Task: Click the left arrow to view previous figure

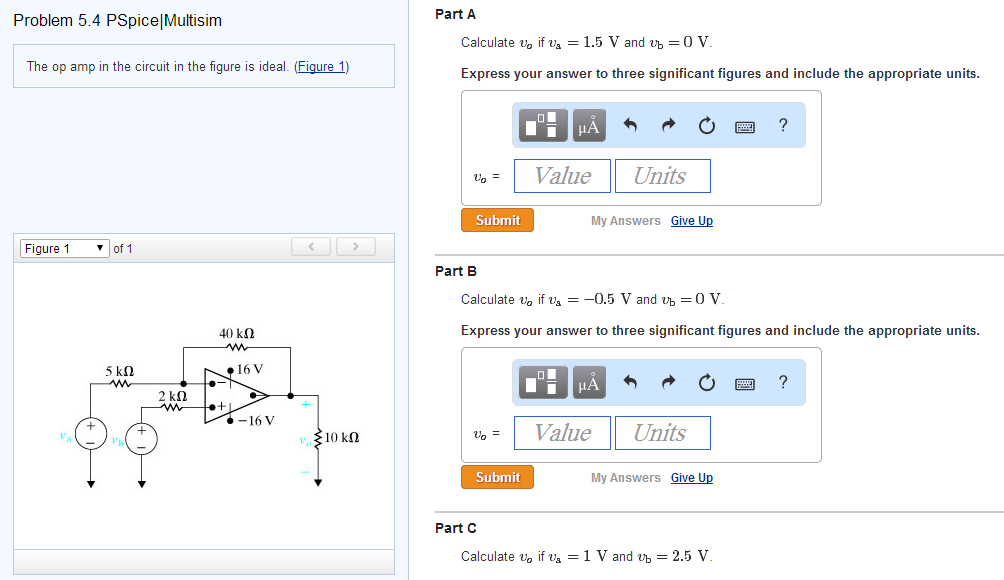Action: [310, 246]
